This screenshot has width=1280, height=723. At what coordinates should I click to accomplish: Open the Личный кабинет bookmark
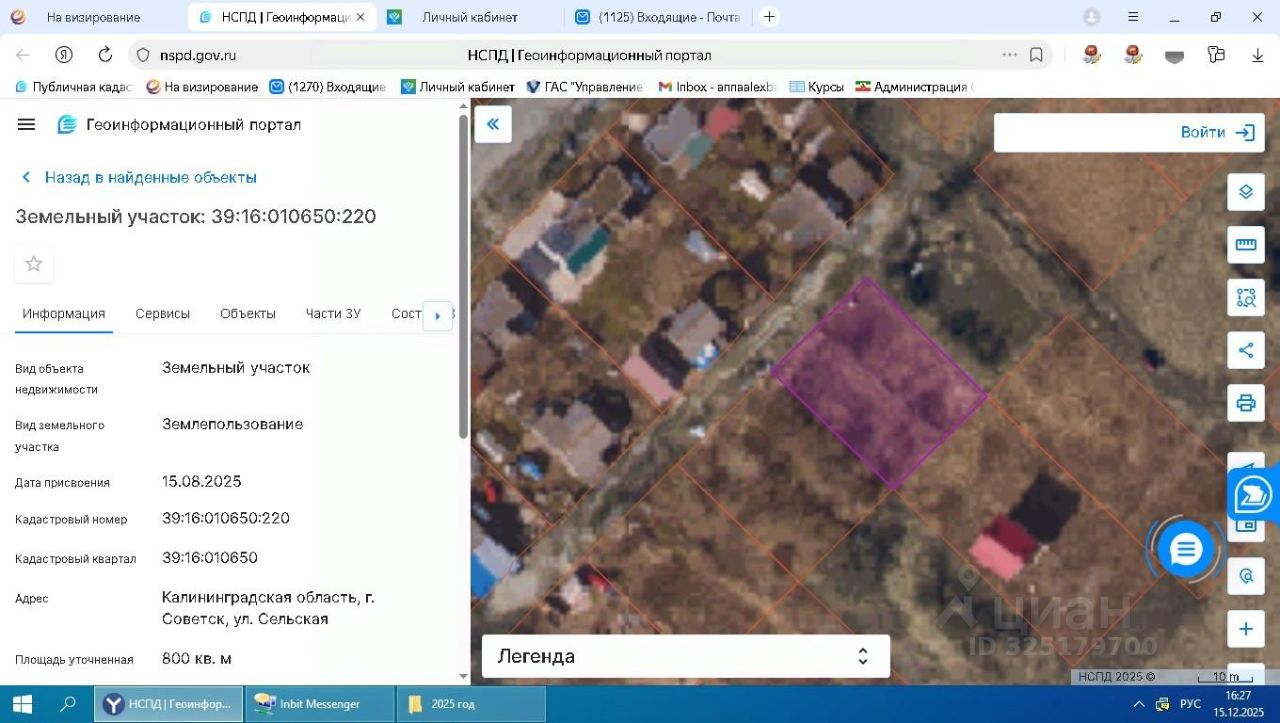coord(458,87)
